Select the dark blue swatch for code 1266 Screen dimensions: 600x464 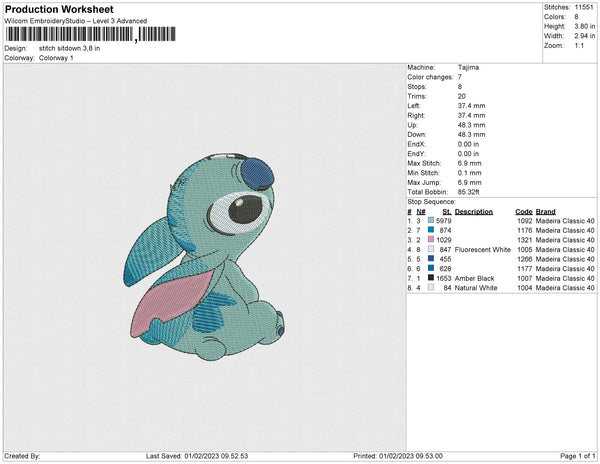pyautogui.click(x=431, y=259)
